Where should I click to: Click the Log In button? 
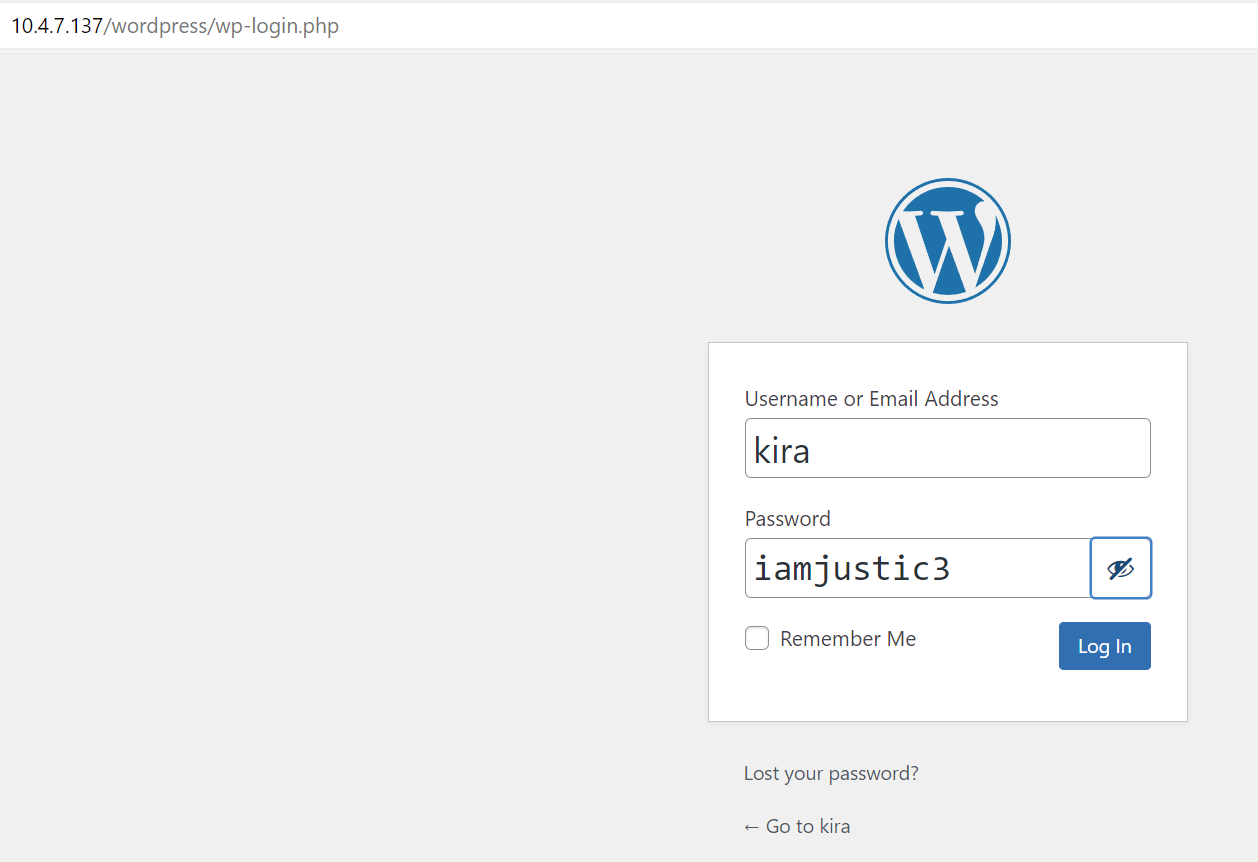click(x=1104, y=646)
